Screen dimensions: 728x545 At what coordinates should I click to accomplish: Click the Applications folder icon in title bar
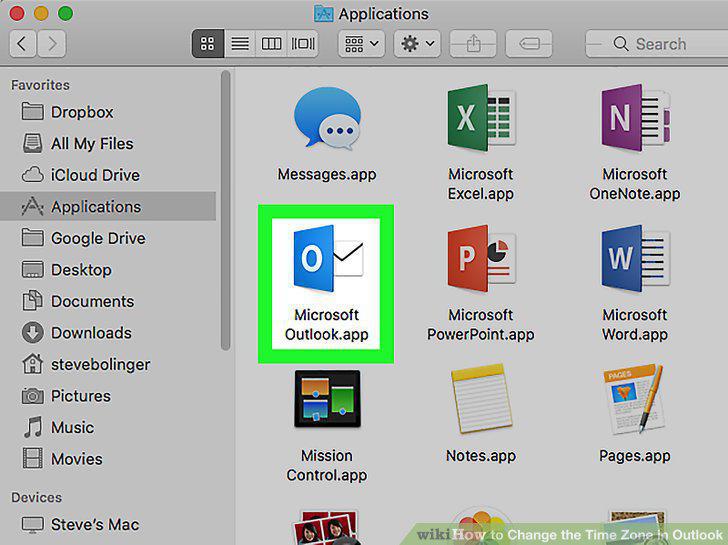(x=323, y=14)
